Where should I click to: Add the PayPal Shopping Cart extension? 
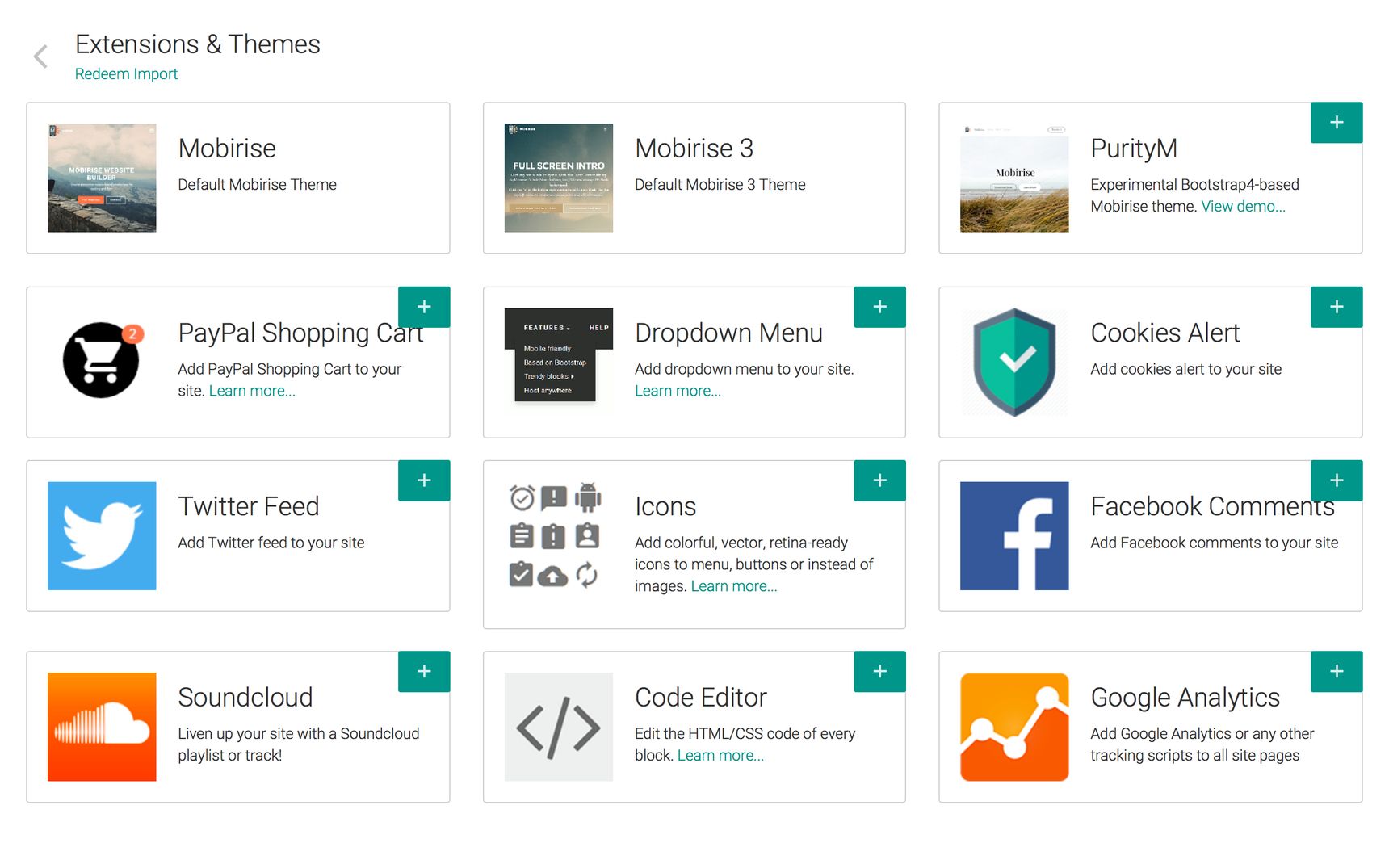424,307
